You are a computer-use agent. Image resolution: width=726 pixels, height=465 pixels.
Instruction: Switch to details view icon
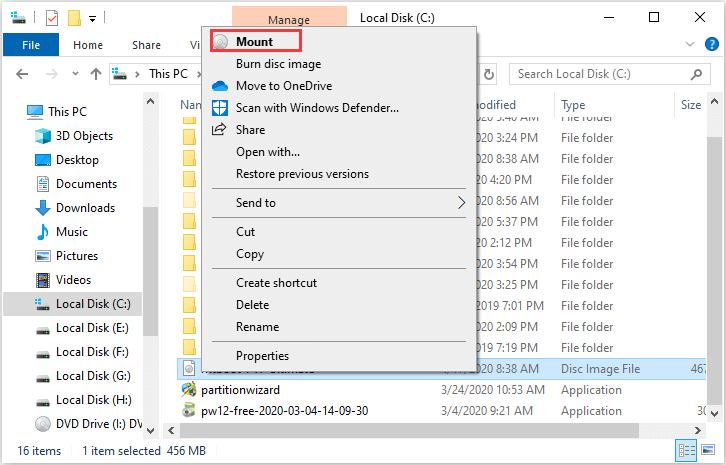pyautogui.click(x=686, y=451)
